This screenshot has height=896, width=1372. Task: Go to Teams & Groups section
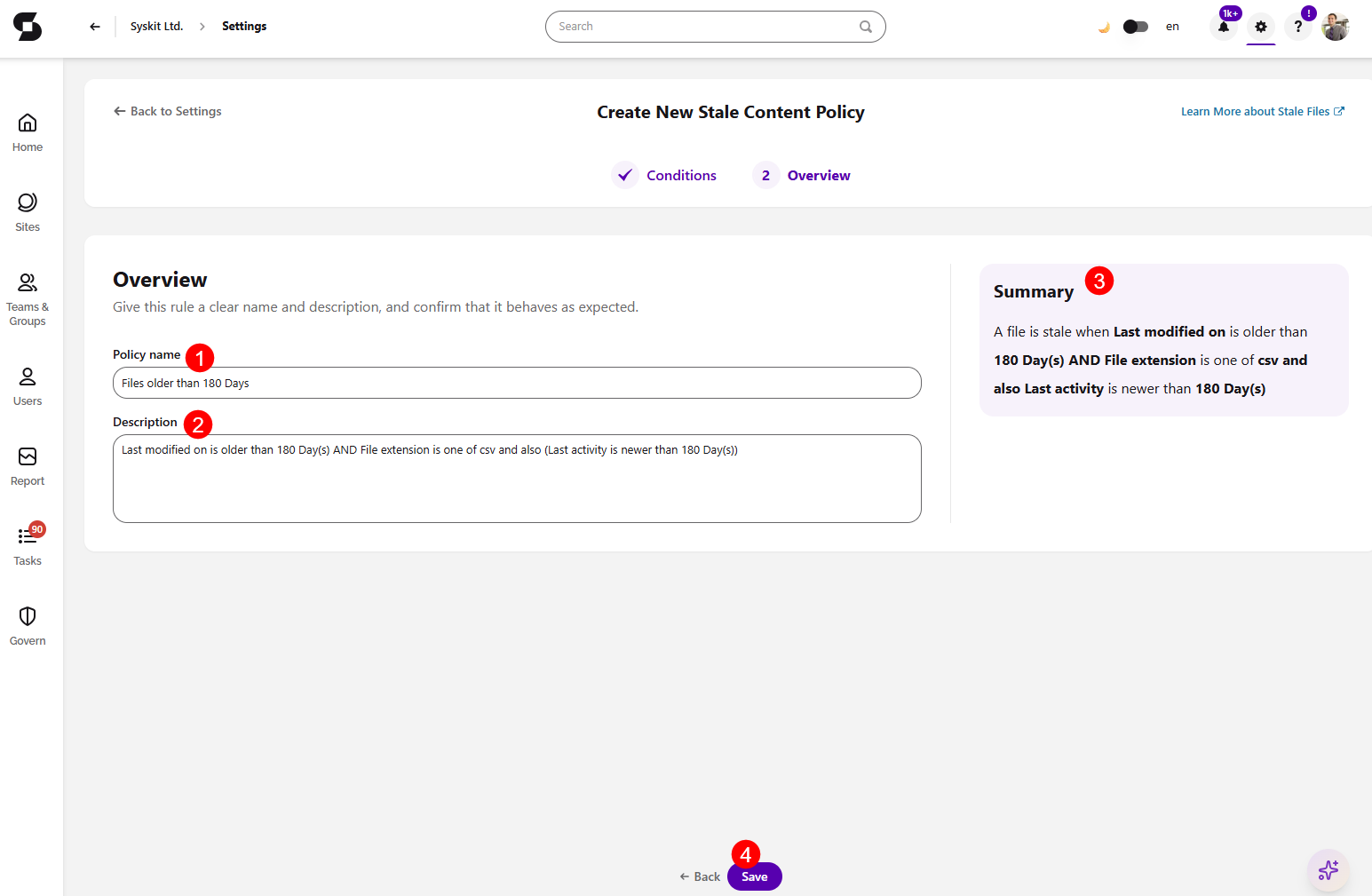pyautogui.click(x=28, y=300)
